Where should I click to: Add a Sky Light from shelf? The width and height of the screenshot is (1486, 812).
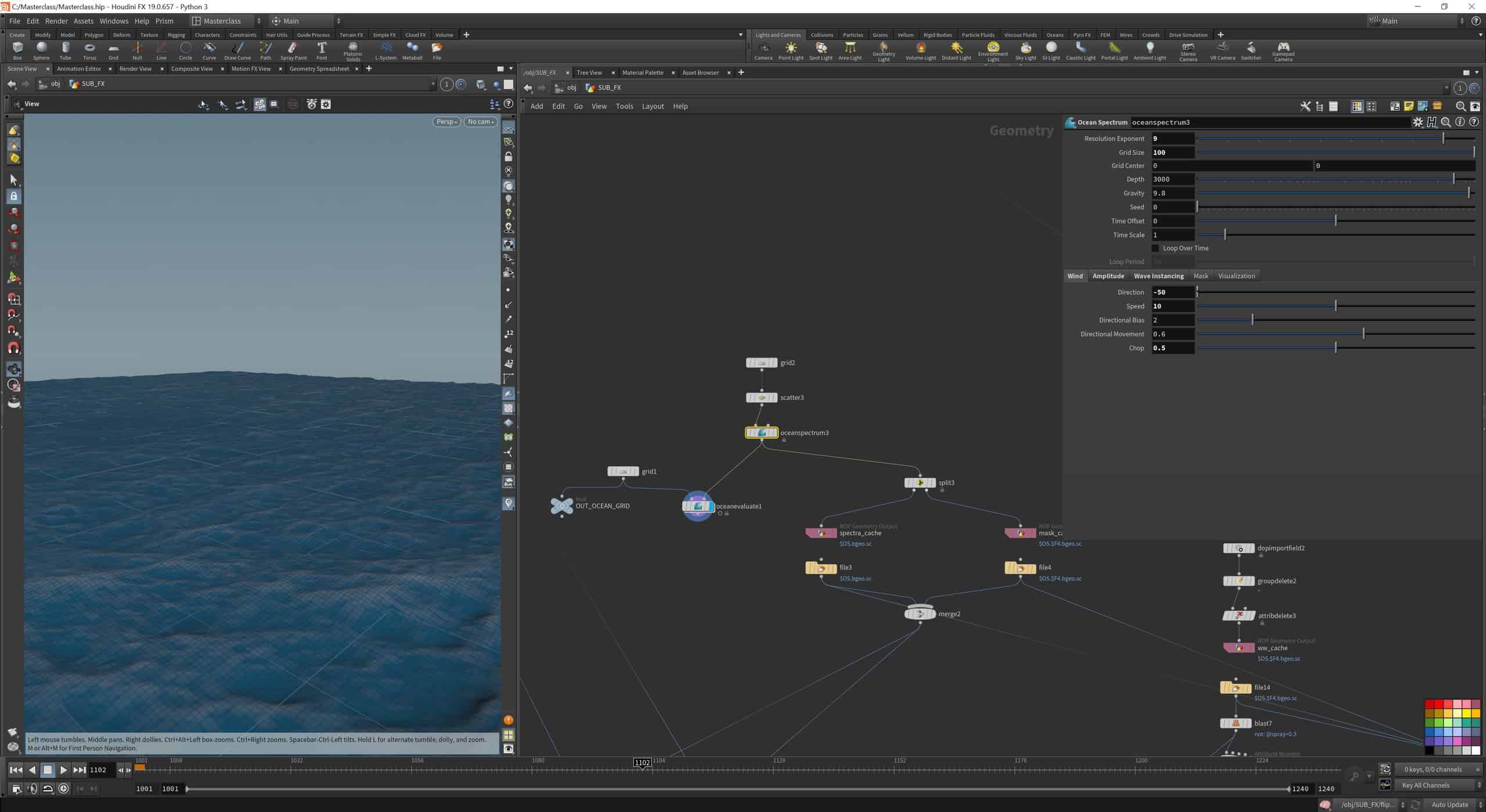1025,50
